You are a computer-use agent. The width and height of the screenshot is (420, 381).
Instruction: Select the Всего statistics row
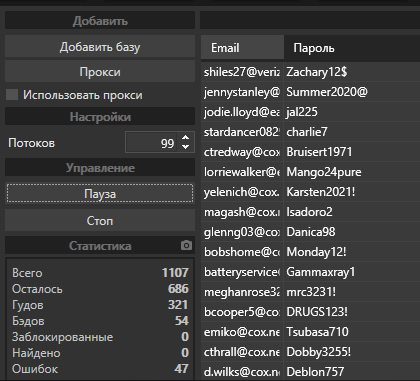click(x=100, y=273)
